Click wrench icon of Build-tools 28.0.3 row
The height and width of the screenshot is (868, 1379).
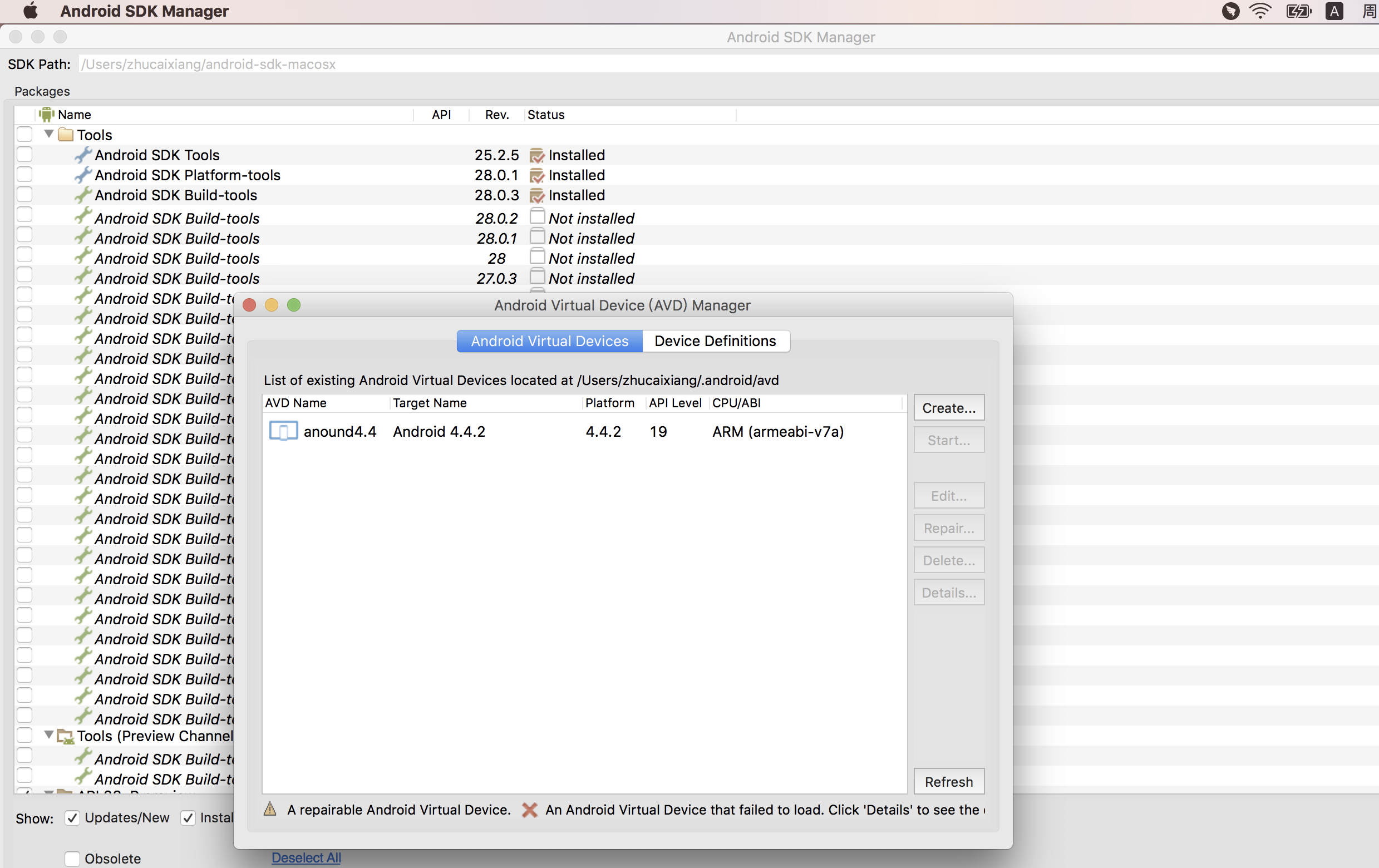[83, 195]
